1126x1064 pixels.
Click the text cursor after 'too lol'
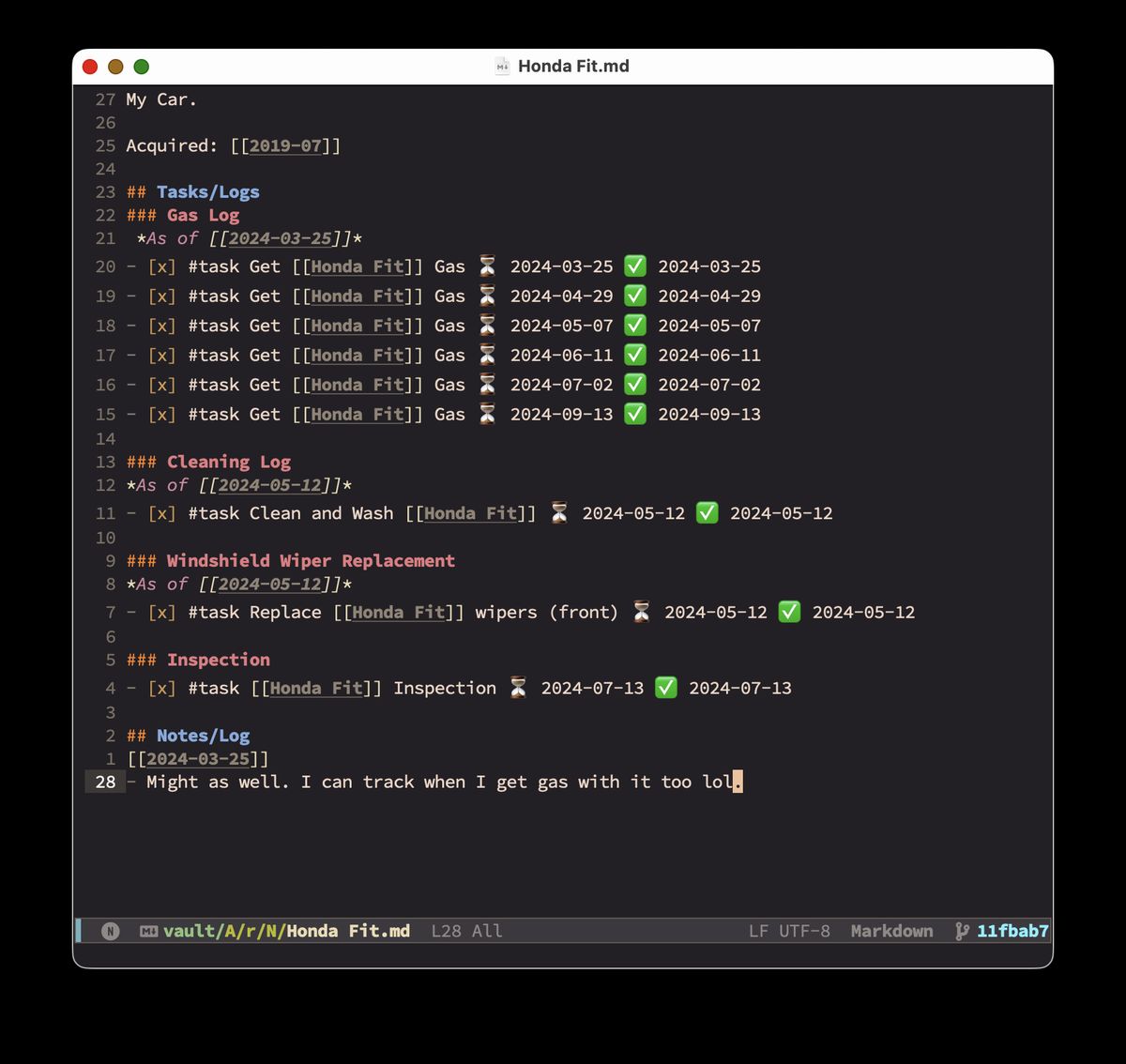coord(738,782)
